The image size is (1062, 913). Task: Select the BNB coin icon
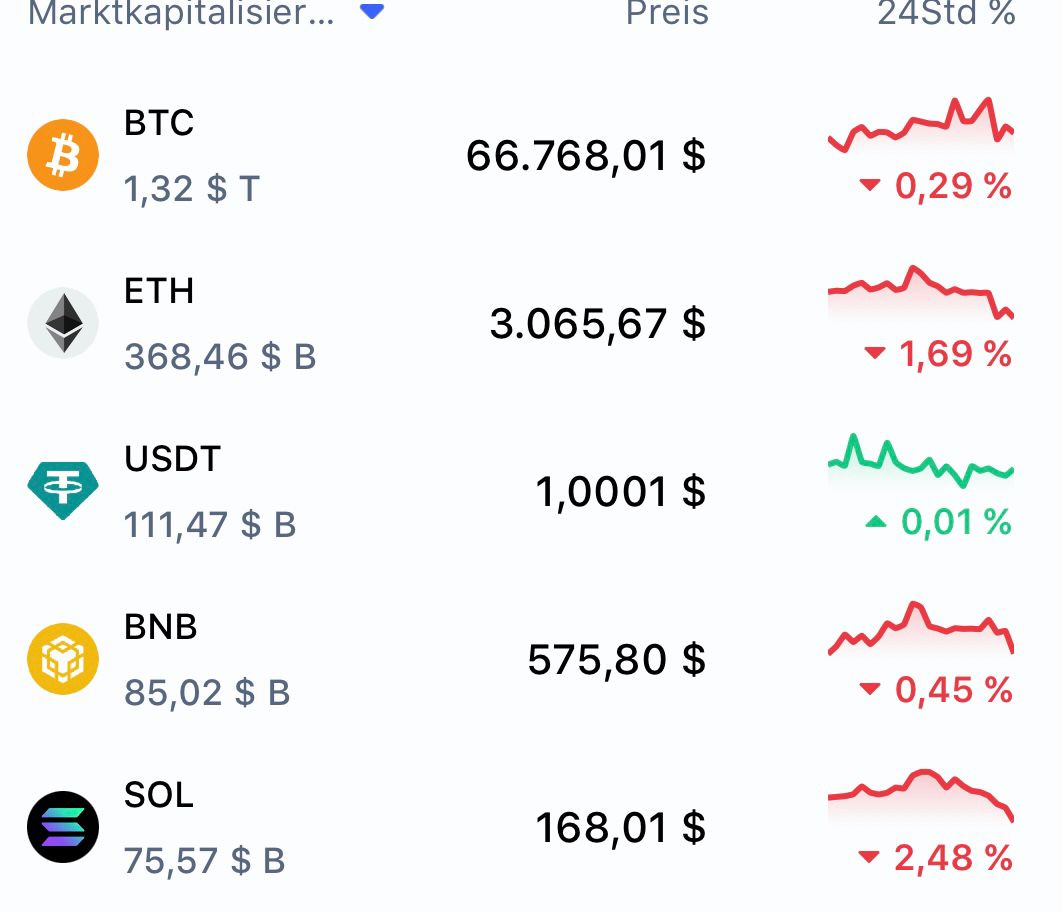click(x=62, y=658)
